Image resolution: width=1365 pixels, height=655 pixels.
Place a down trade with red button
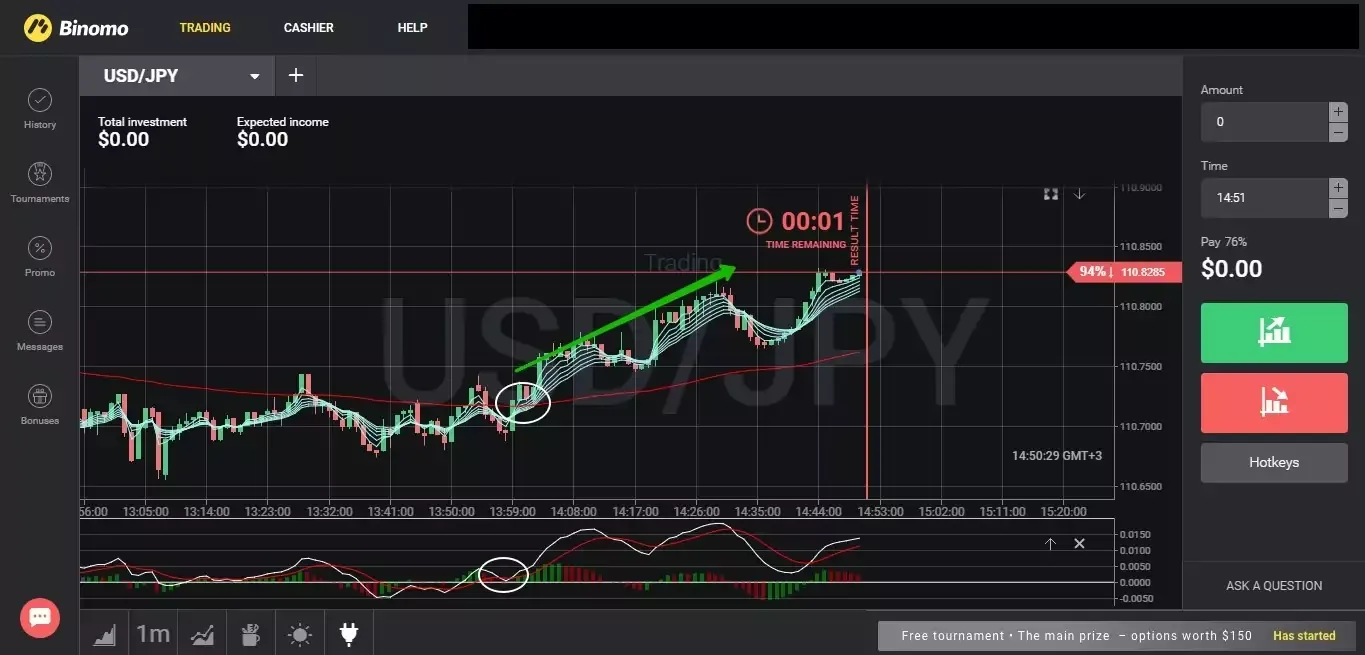pyautogui.click(x=1274, y=403)
